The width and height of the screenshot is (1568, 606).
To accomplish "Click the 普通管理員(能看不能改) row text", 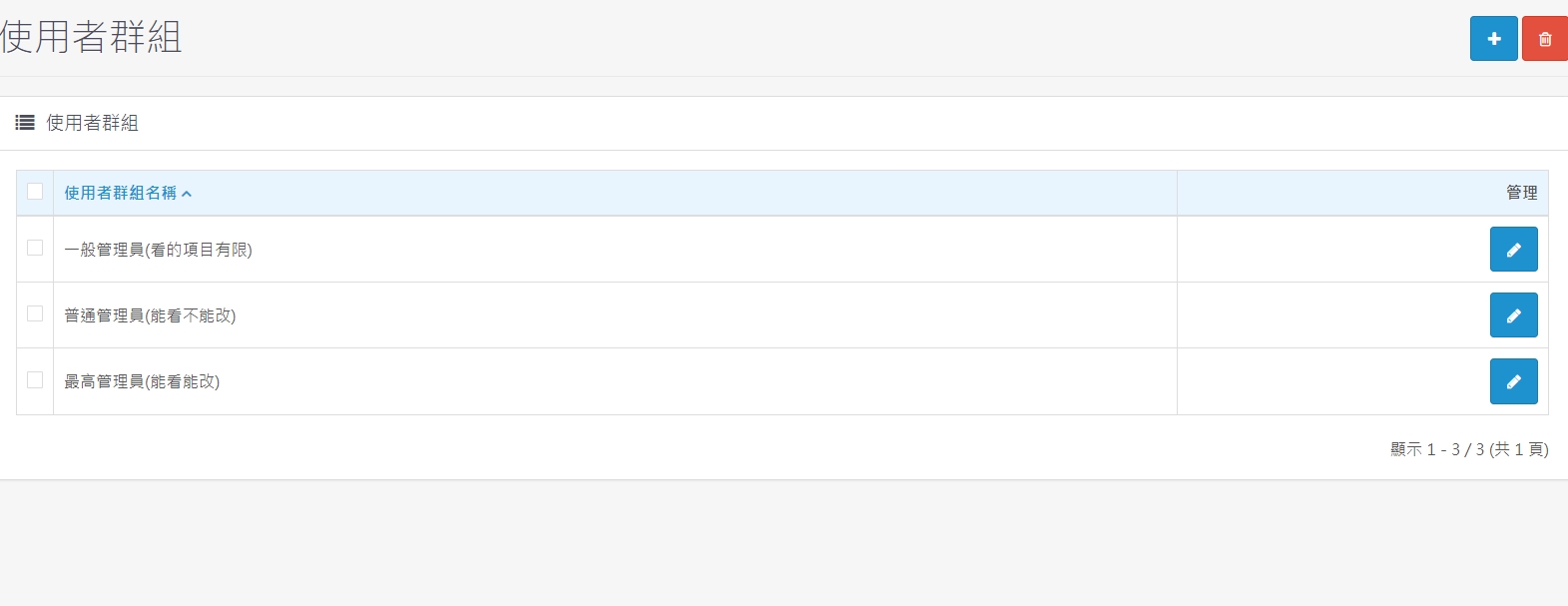I will coord(150,315).
